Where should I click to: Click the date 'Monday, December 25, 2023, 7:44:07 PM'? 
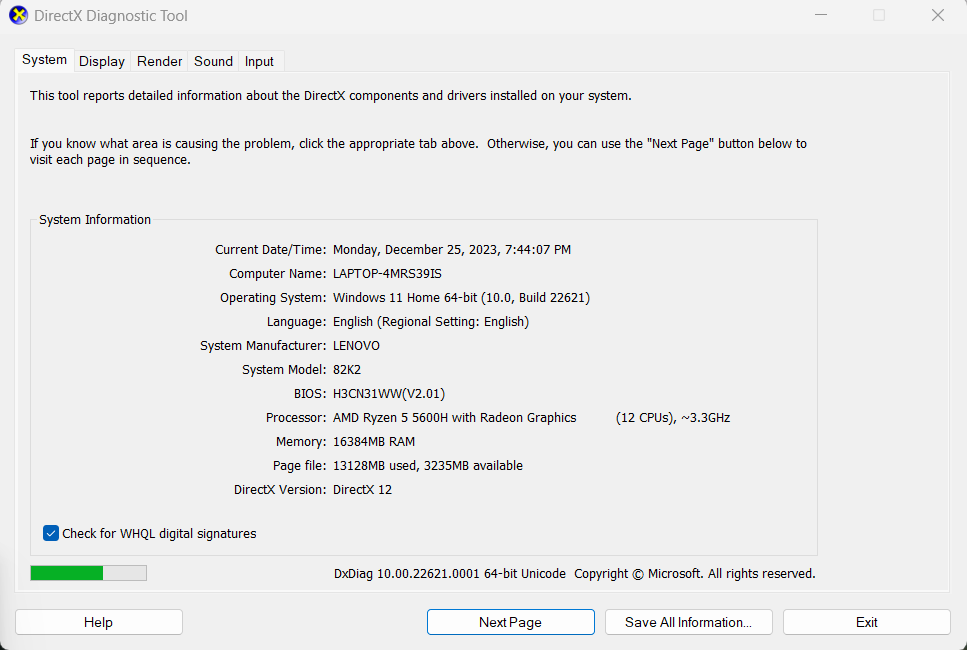point(452,250)
